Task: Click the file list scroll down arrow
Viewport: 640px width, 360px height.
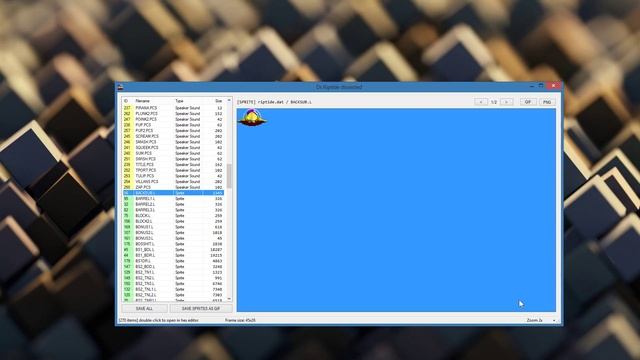Action: coord(229,299)
